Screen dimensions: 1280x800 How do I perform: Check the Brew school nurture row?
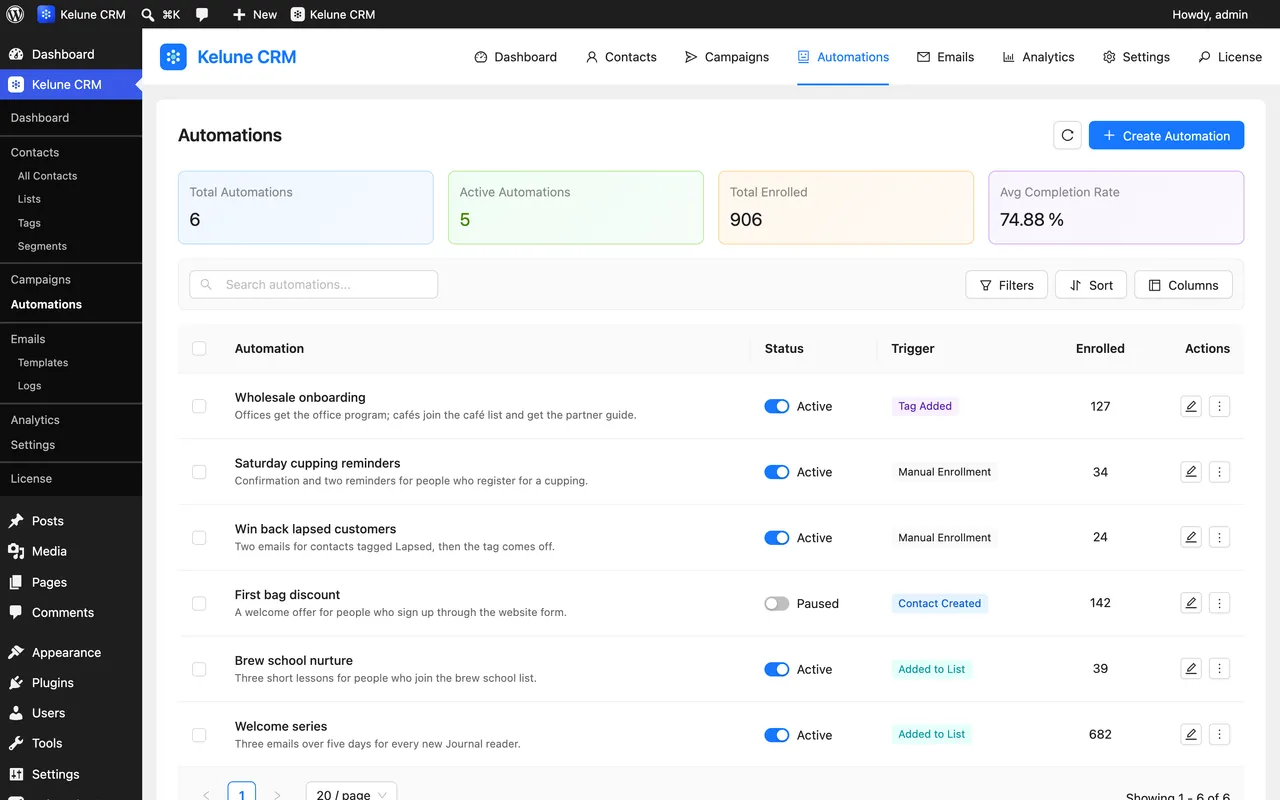pos(199,669)
